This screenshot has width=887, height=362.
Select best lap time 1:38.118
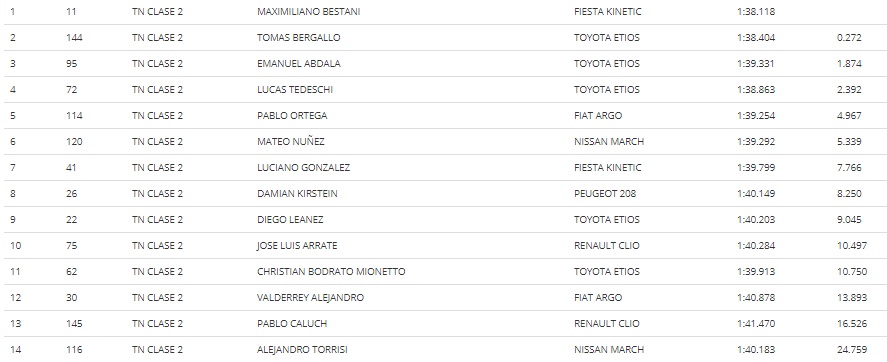pos(756,11)
